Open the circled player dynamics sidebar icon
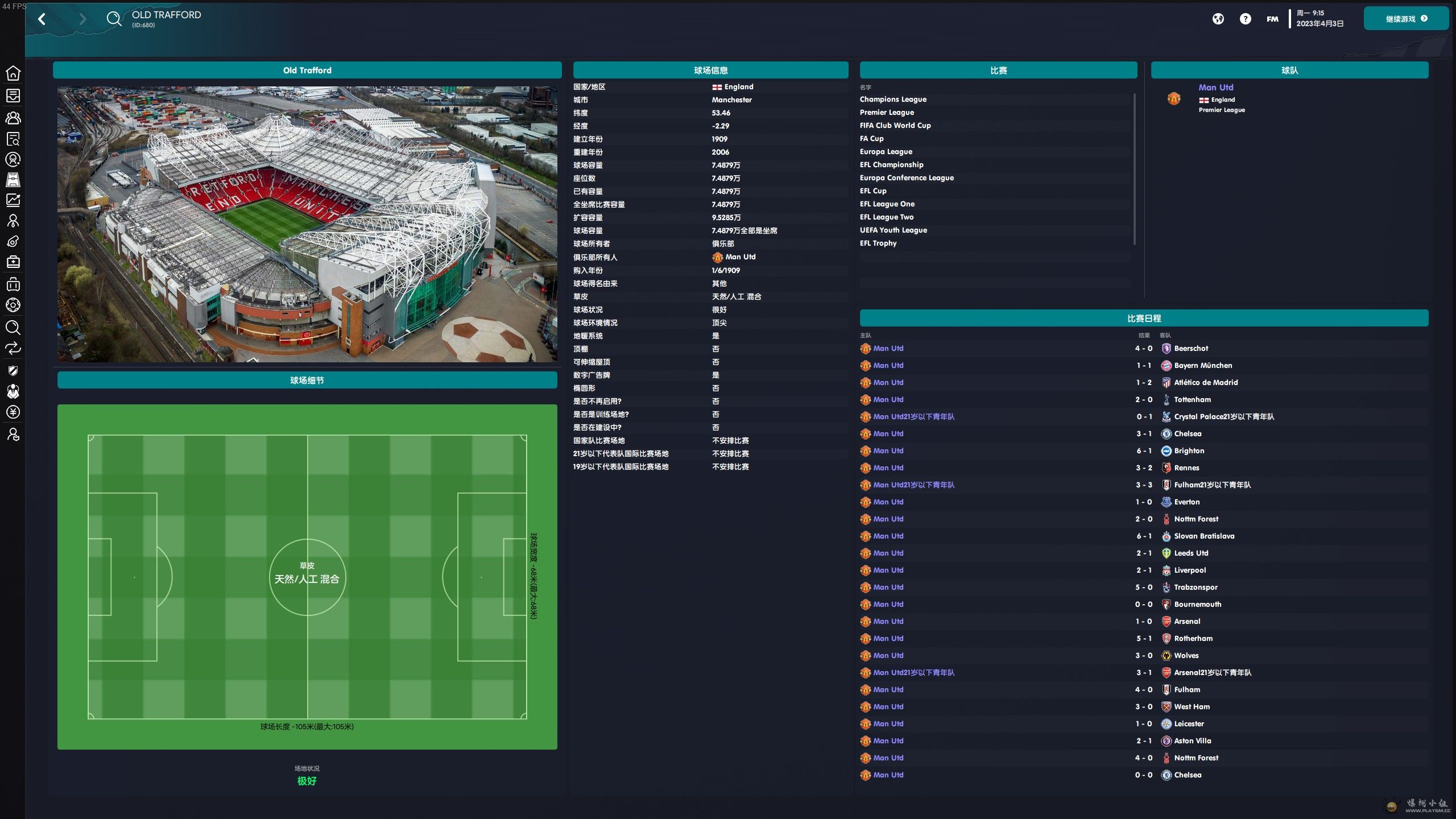The width and height of the screenshot is (1456, 819). click(13, 159)
